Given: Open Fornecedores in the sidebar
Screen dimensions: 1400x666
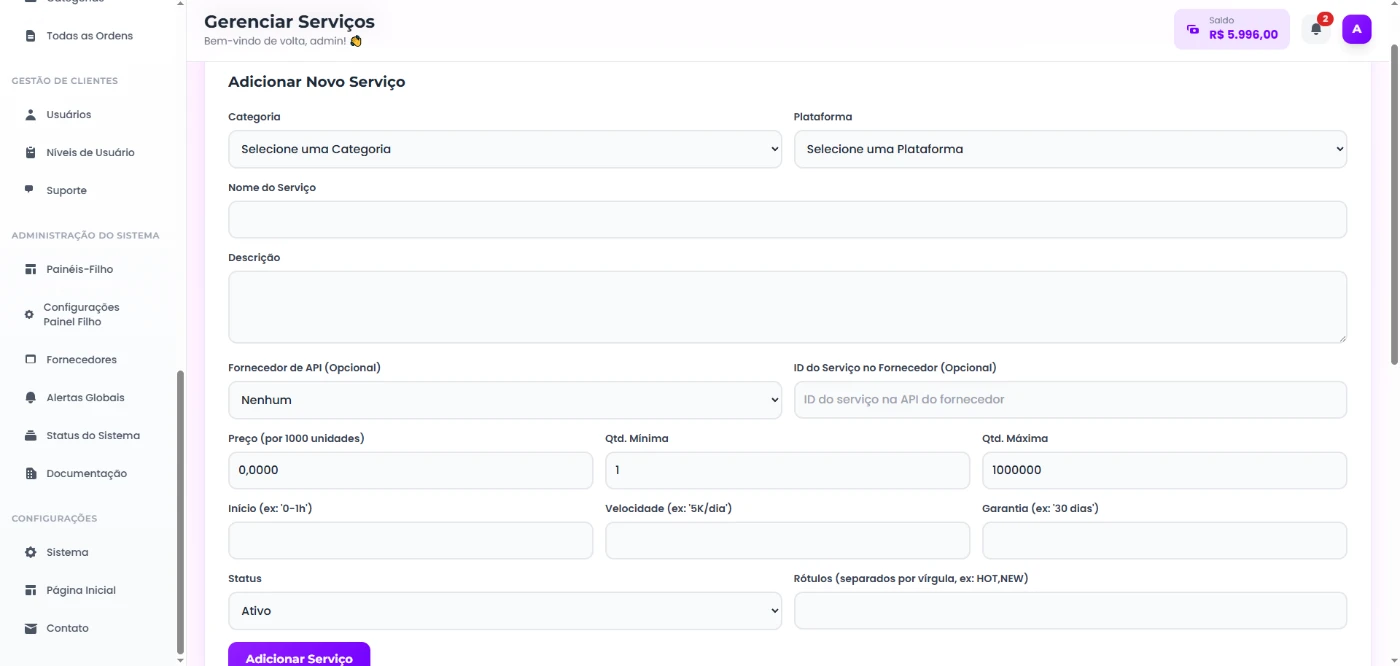Looking at the screenshot, I should point(81,360).
